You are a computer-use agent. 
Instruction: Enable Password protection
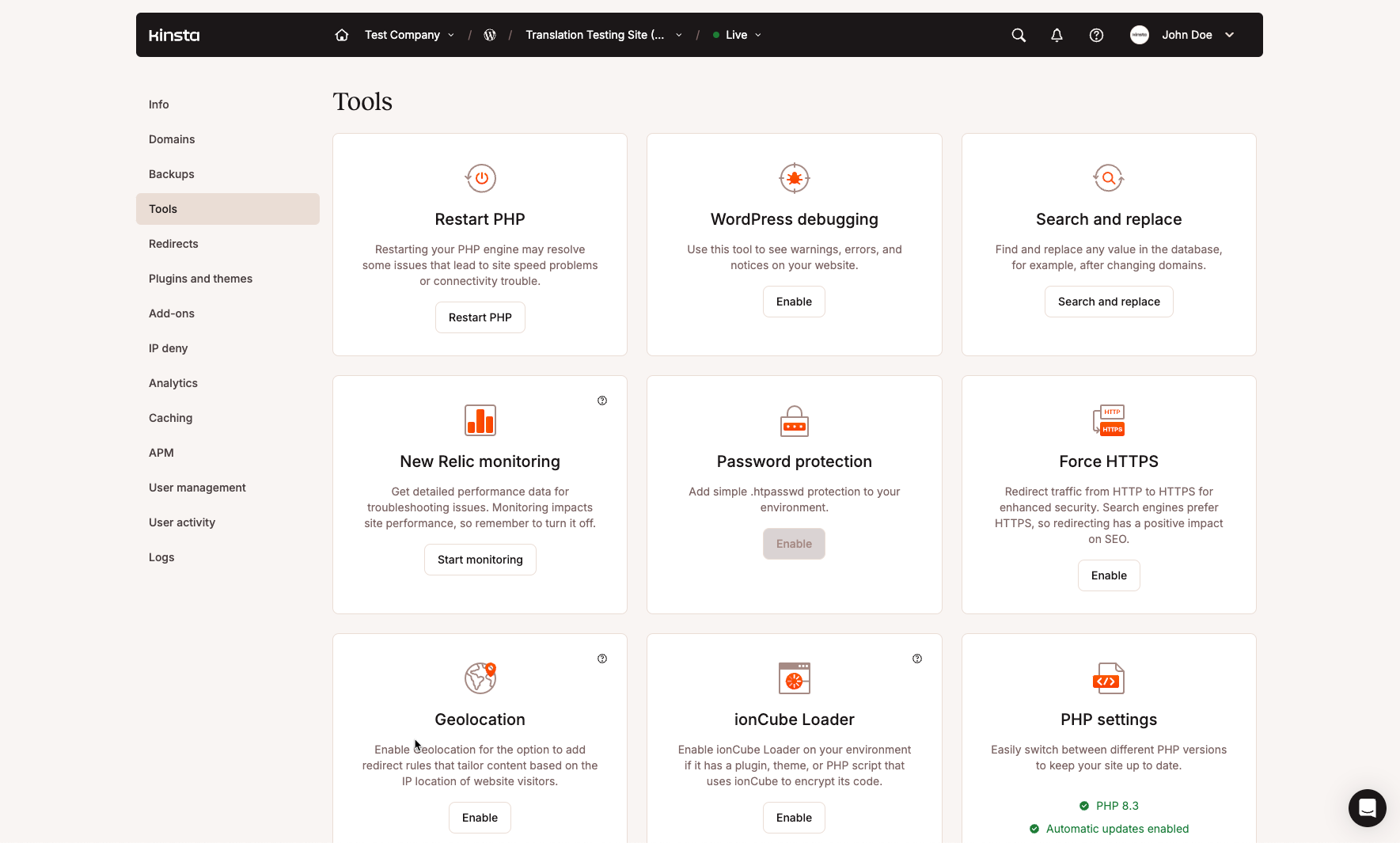pos(794,544)
